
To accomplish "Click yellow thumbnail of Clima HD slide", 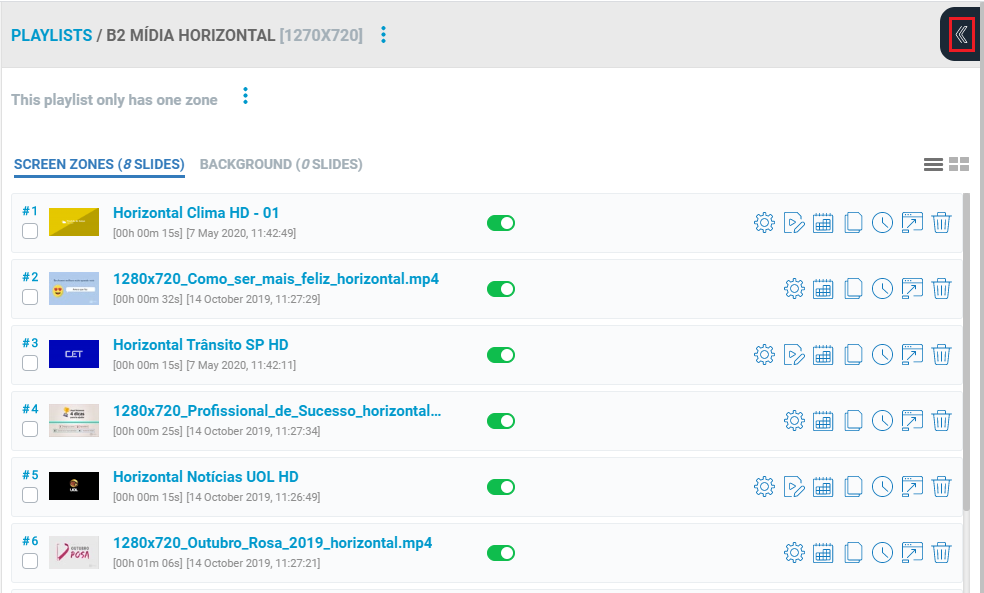I will pos(74,222).
